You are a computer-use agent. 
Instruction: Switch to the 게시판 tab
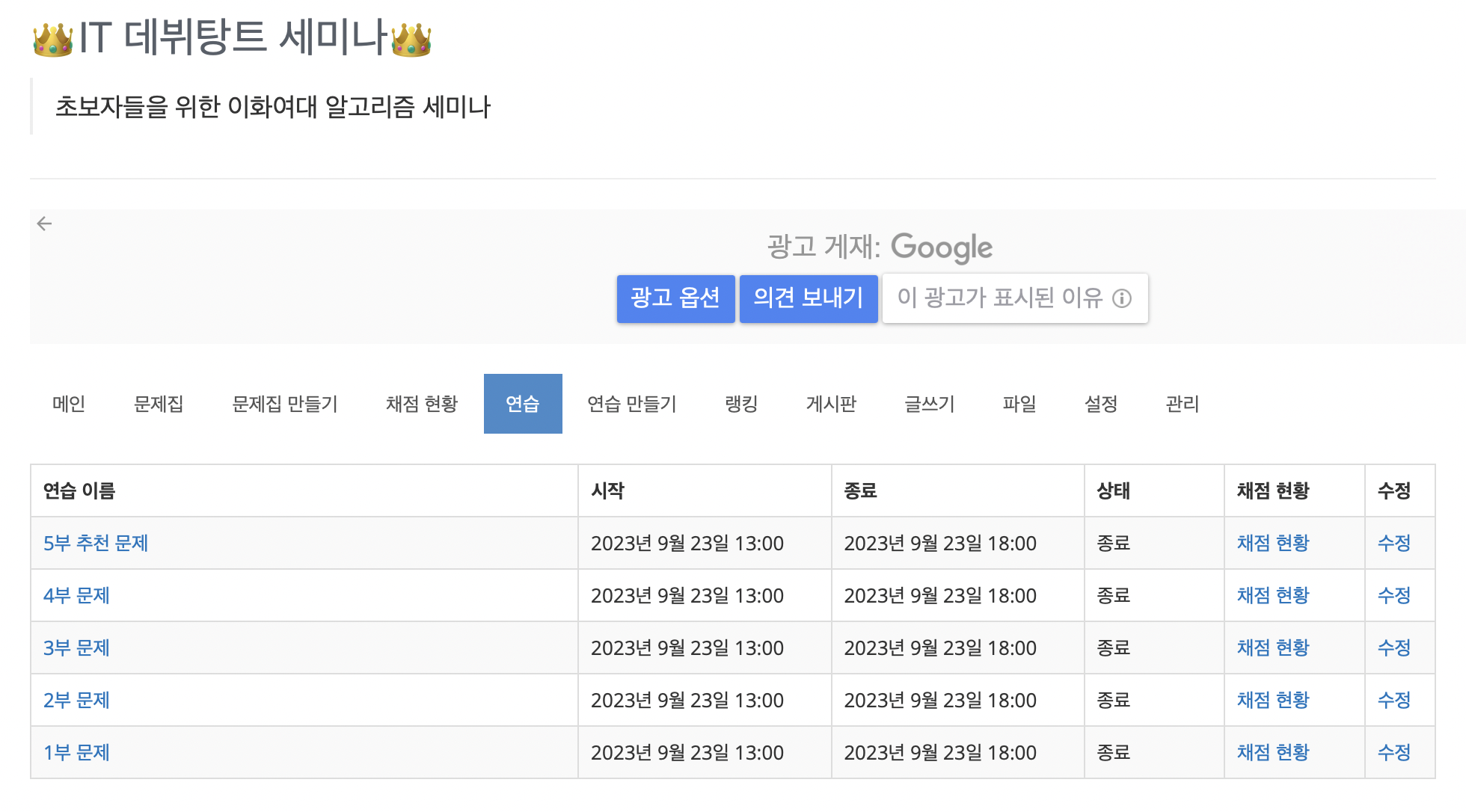pos(830,404)
